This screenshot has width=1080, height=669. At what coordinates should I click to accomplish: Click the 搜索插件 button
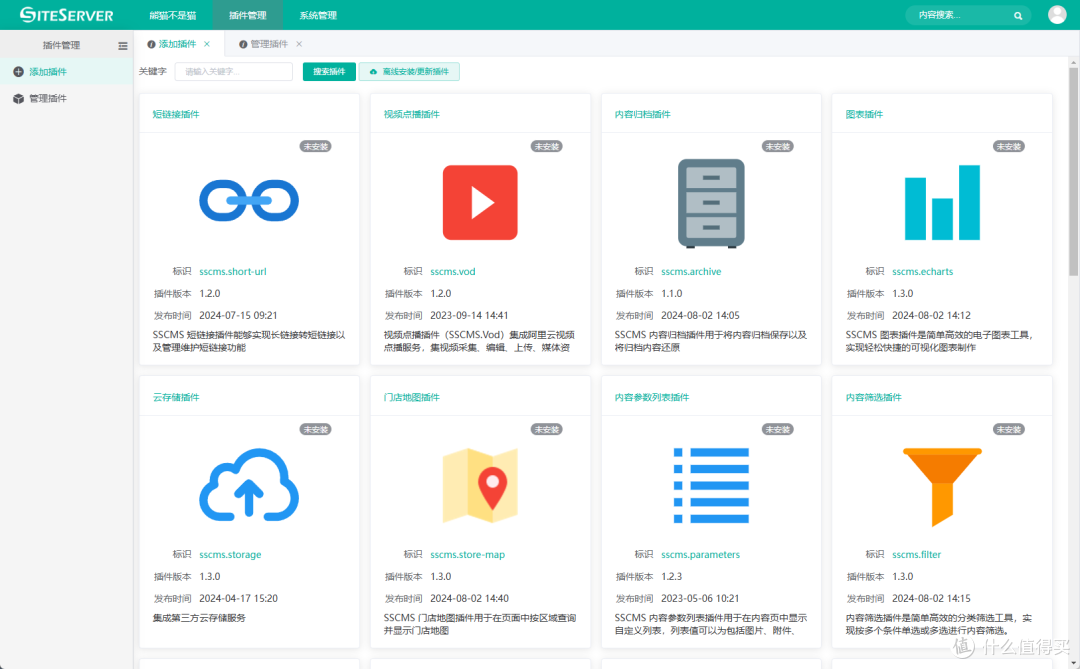(329, 72)
